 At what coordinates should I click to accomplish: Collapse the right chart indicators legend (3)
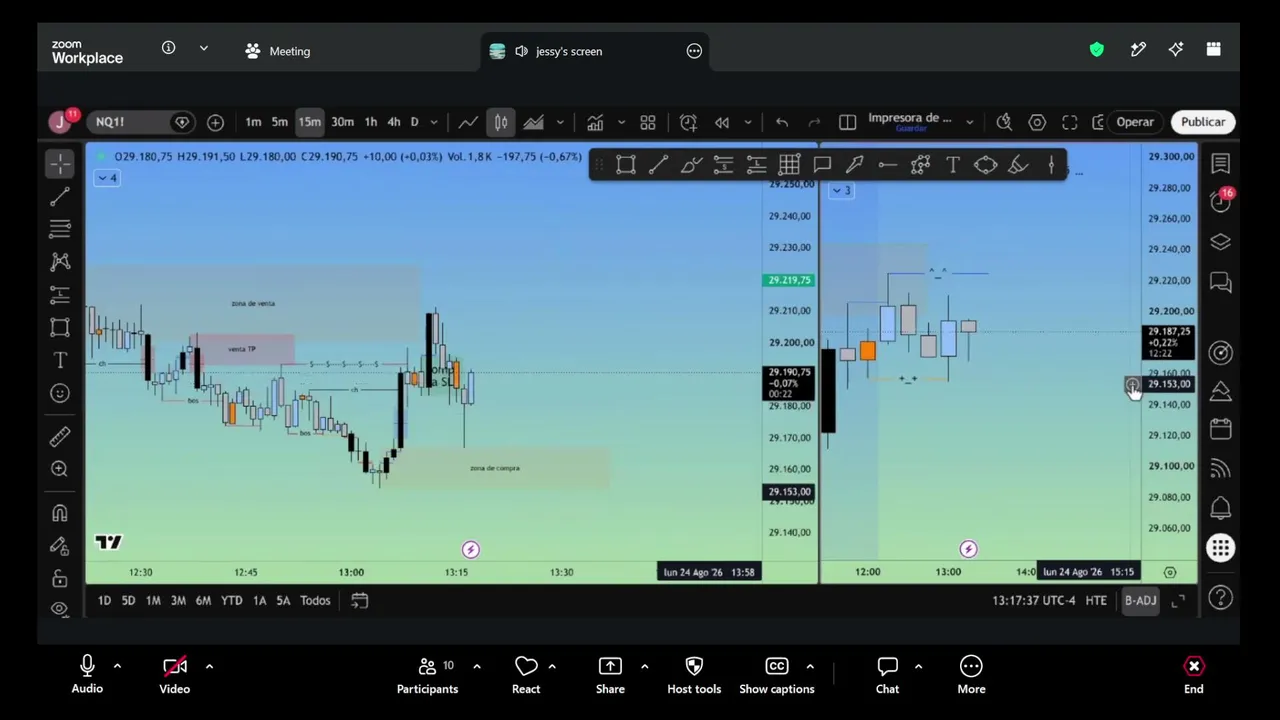(x=842, y=190)
